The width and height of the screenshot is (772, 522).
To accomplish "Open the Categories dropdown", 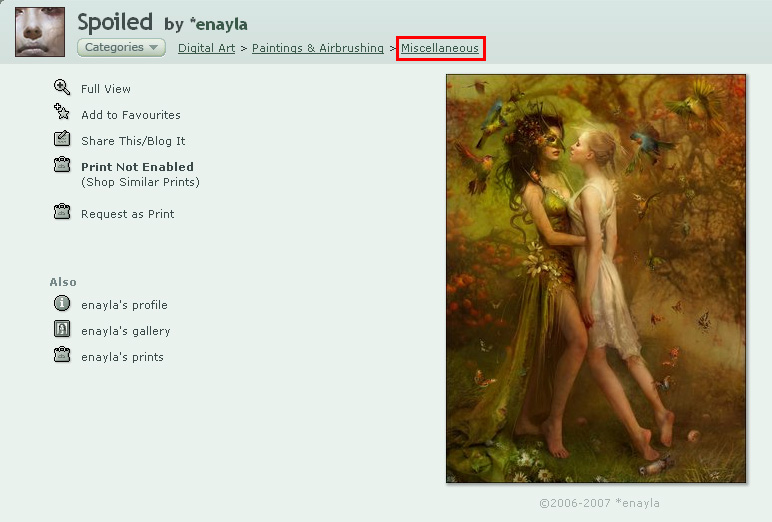I will click(x=121, y=47).
